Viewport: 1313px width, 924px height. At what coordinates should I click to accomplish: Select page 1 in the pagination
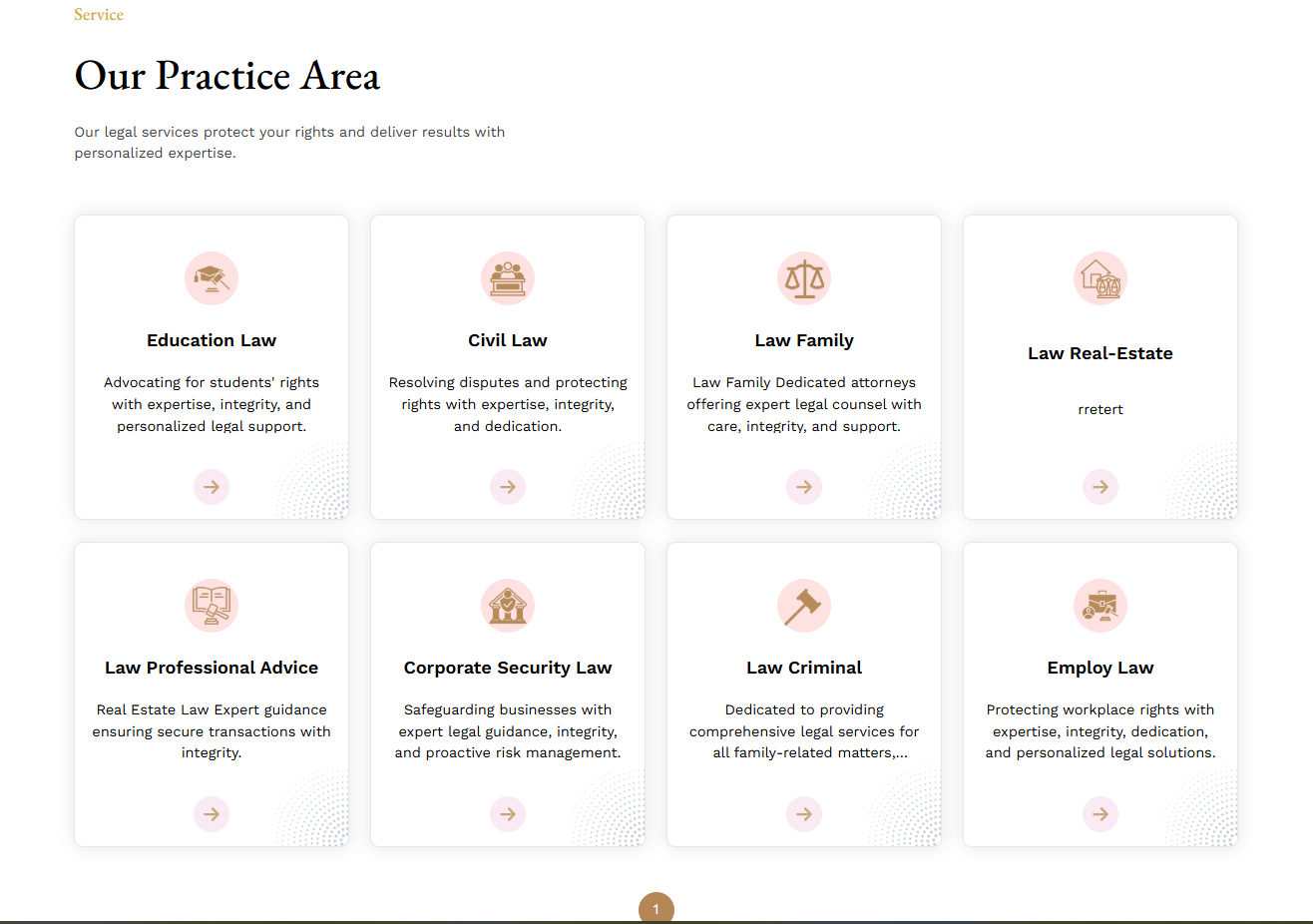(656, 908)
